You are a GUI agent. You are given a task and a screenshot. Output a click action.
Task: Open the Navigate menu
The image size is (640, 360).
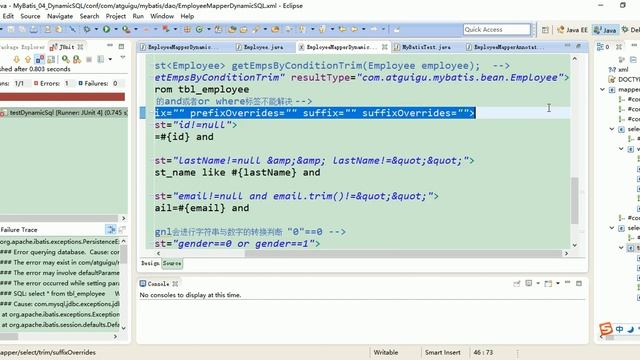click(x=60, y=16)
